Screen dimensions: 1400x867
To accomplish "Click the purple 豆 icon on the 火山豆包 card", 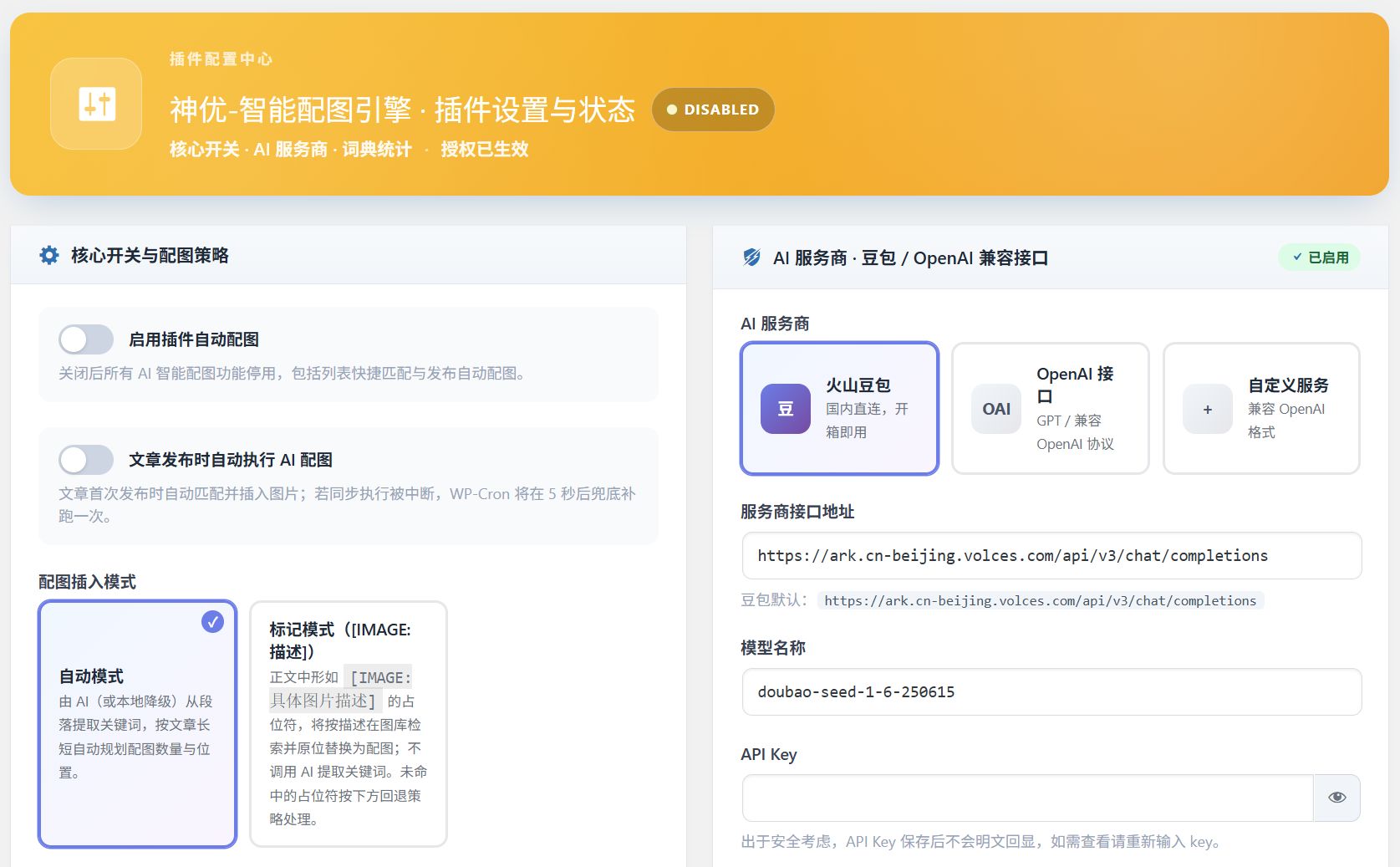I will 785,409.
